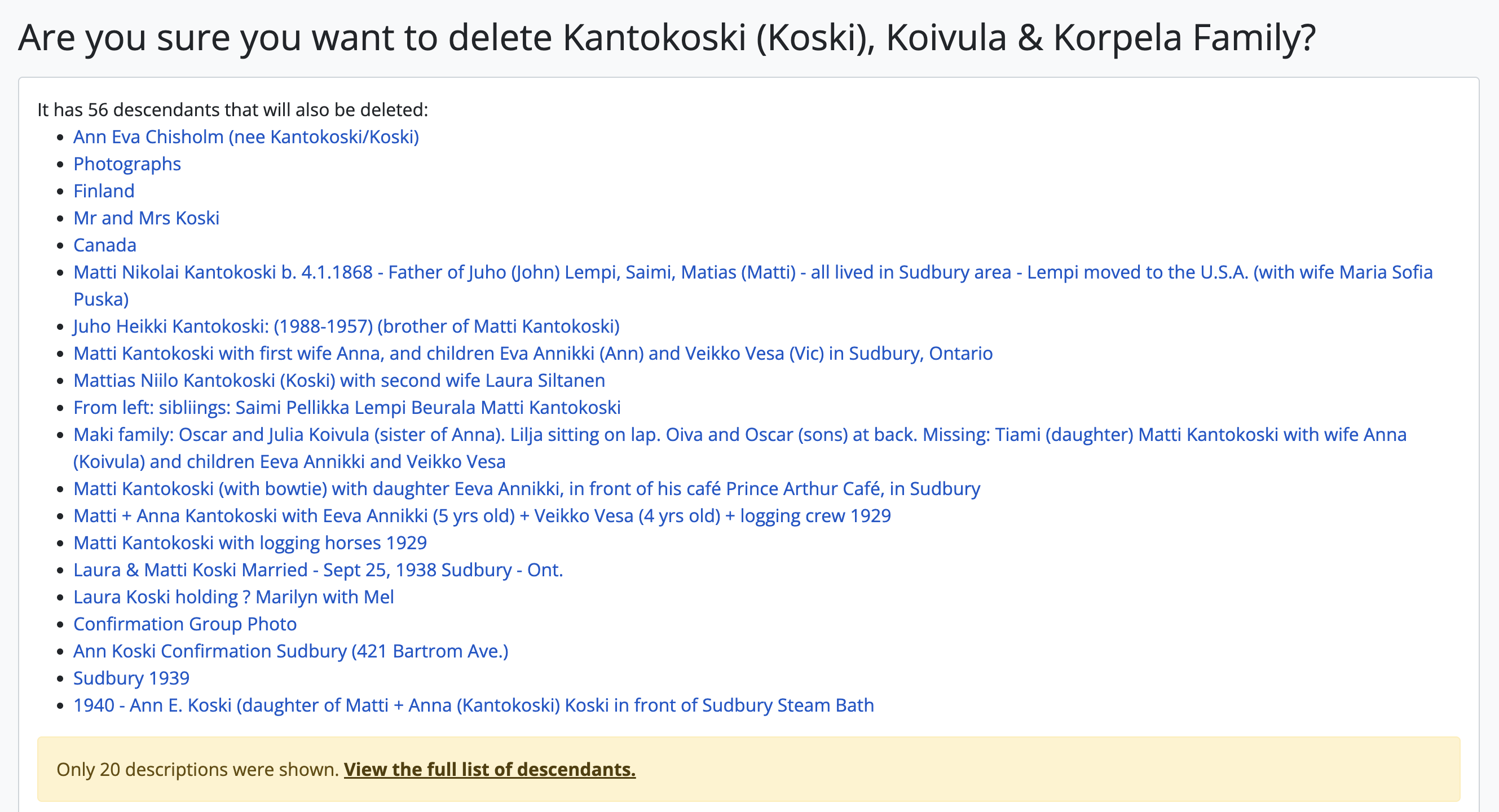View the full list of descendants
This screenshot has height=812, width=1499.
[x=490, y=770]
